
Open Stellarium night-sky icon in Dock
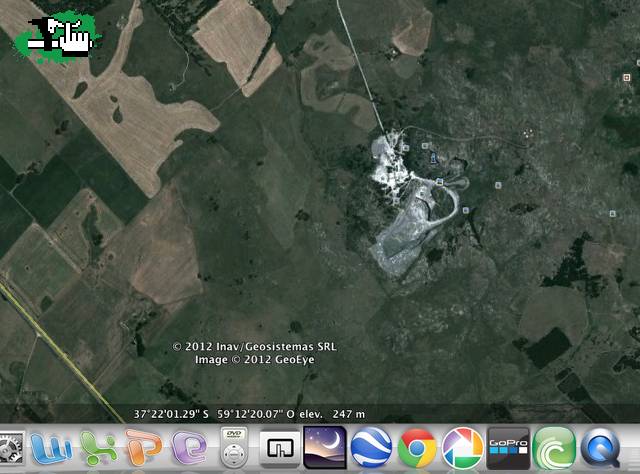tap(325, 447)
